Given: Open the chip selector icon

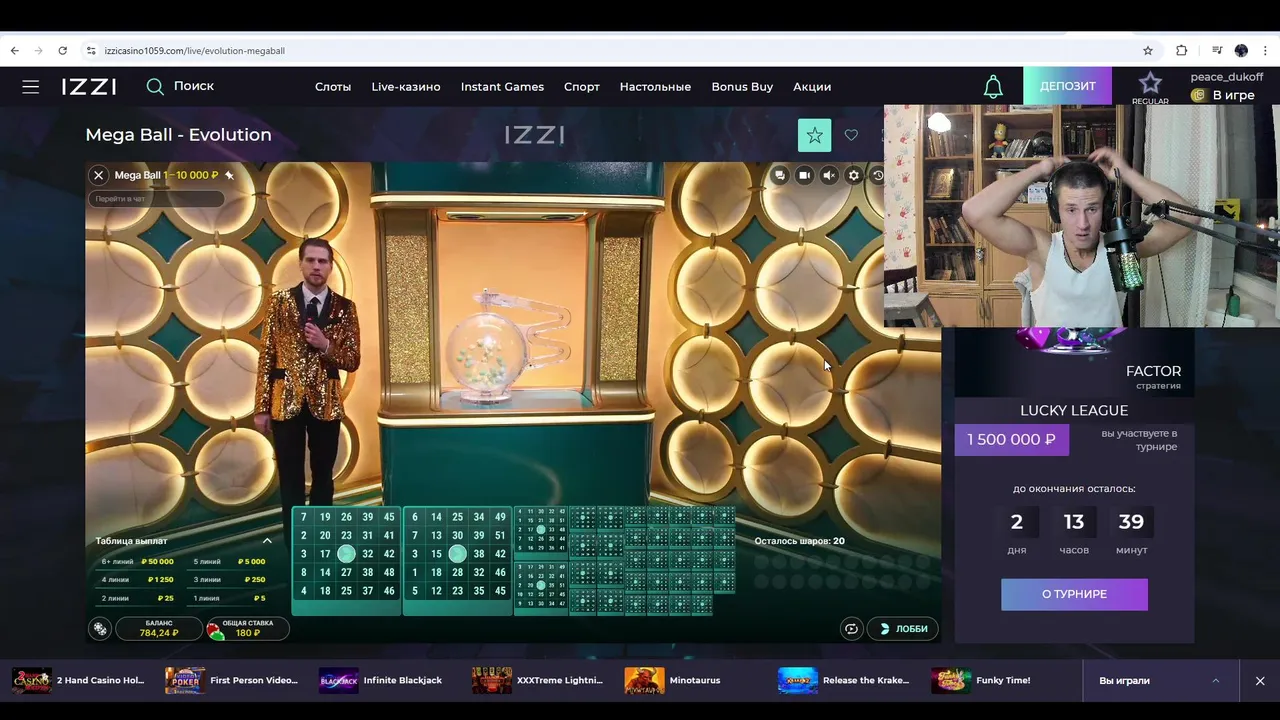Looking at the screenshot, I should point(100,629).
